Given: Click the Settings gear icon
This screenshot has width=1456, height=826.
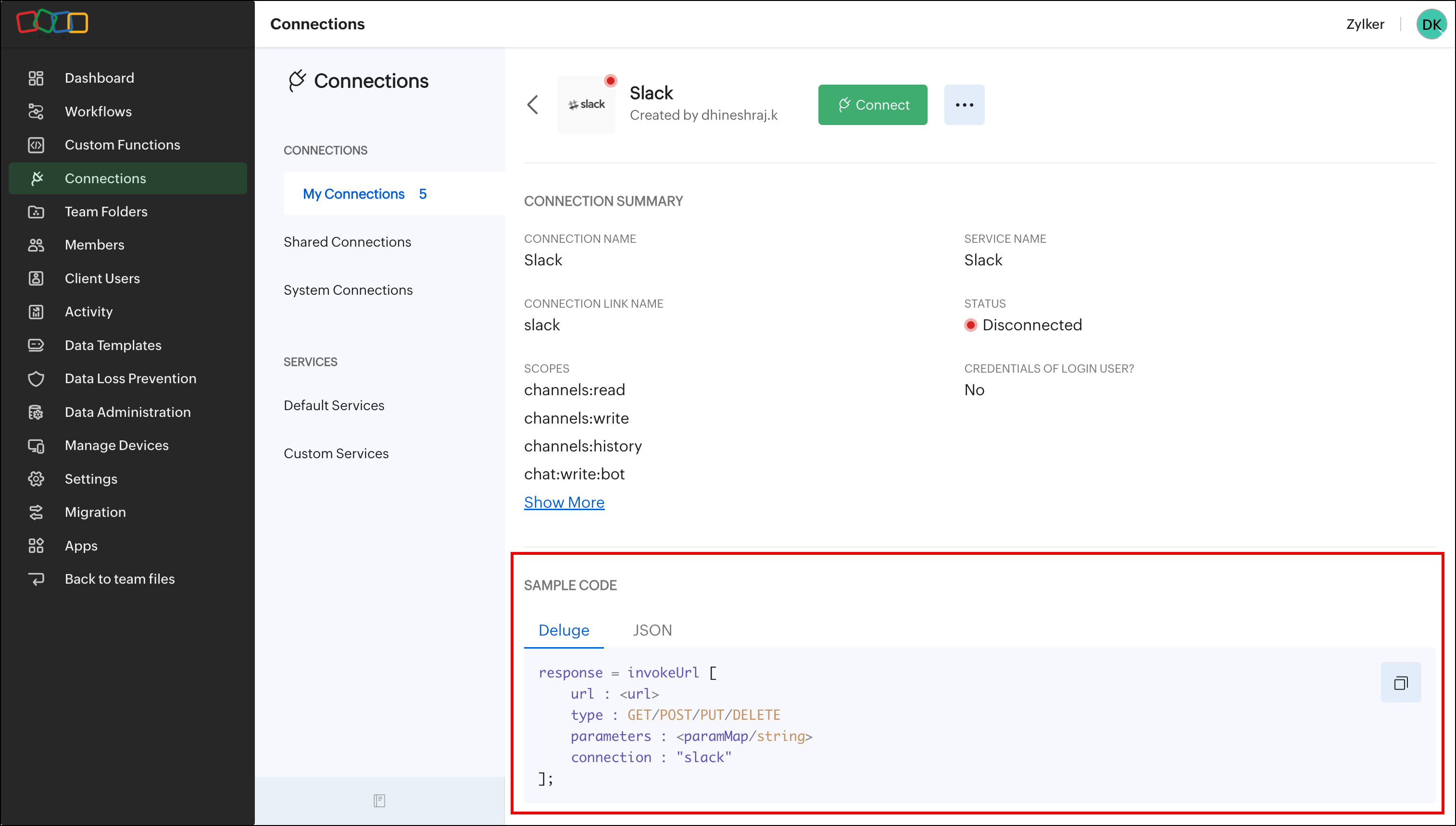Looking at the screenshot, I should (36, 479).
